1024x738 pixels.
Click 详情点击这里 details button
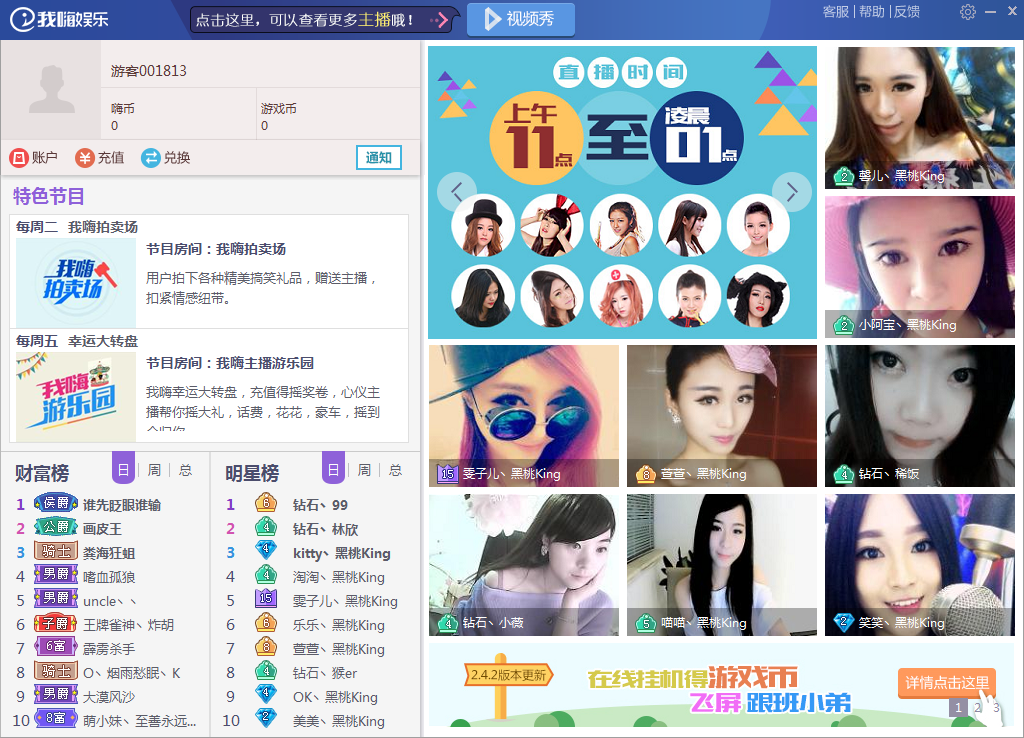click(946, 683)
